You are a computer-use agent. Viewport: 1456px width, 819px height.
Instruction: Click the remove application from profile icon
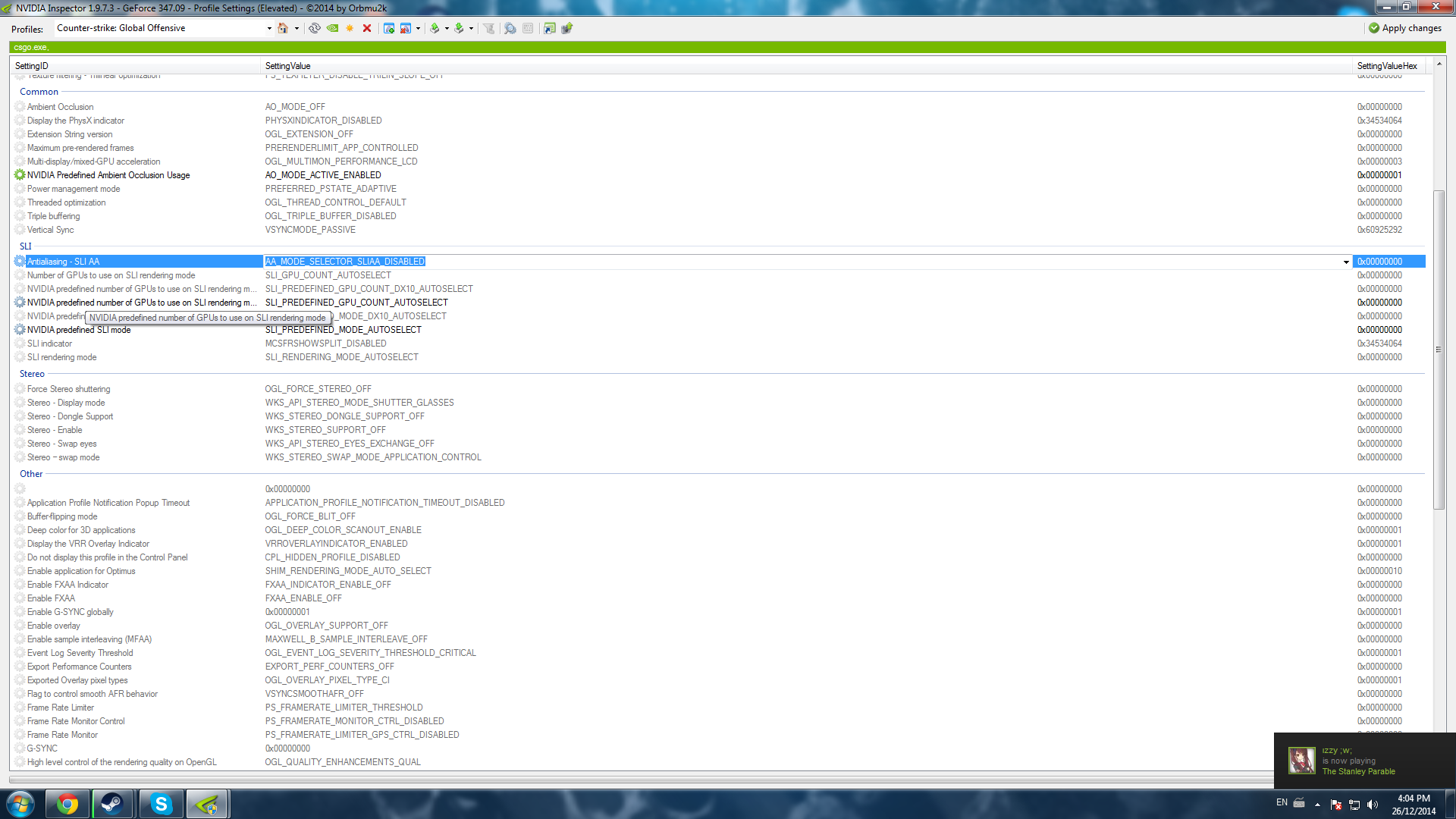[406, 28]
